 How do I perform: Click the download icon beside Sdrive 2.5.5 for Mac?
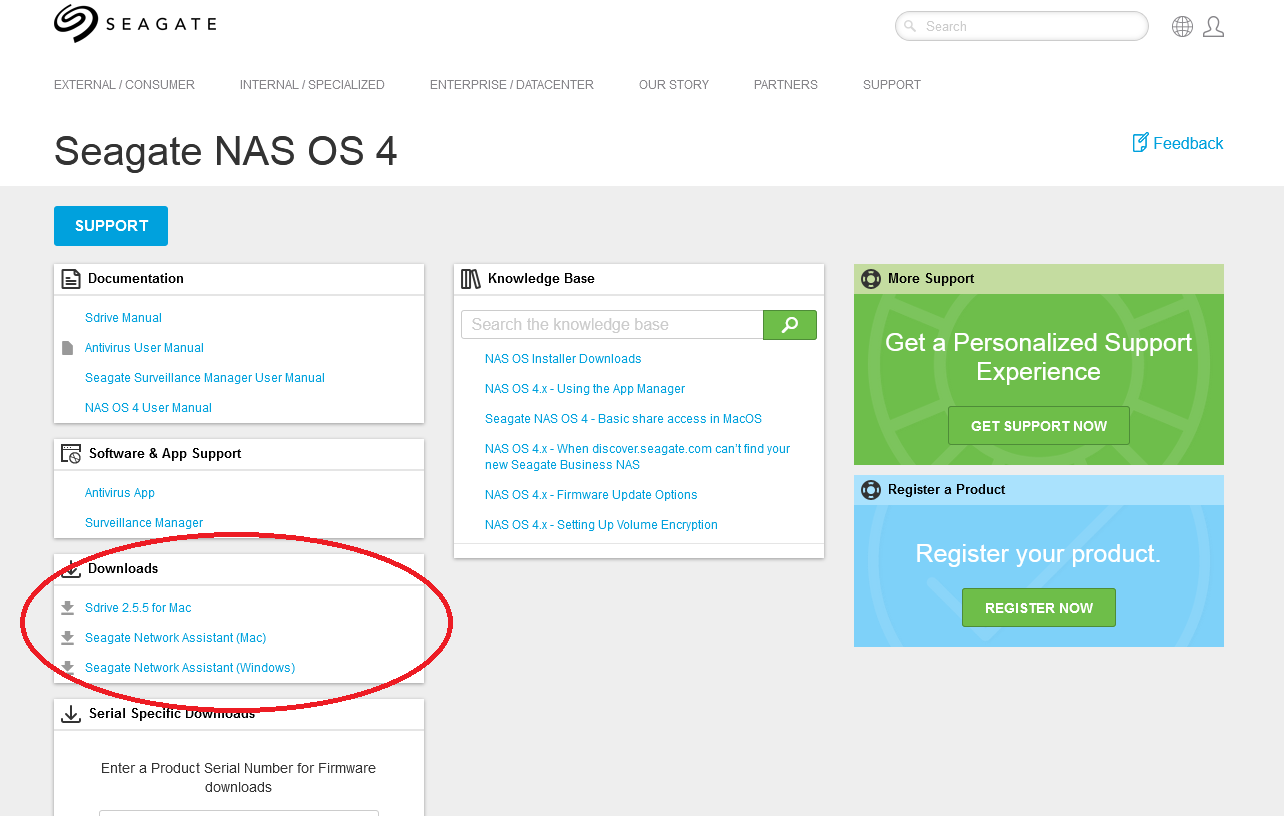coord(68,608)
